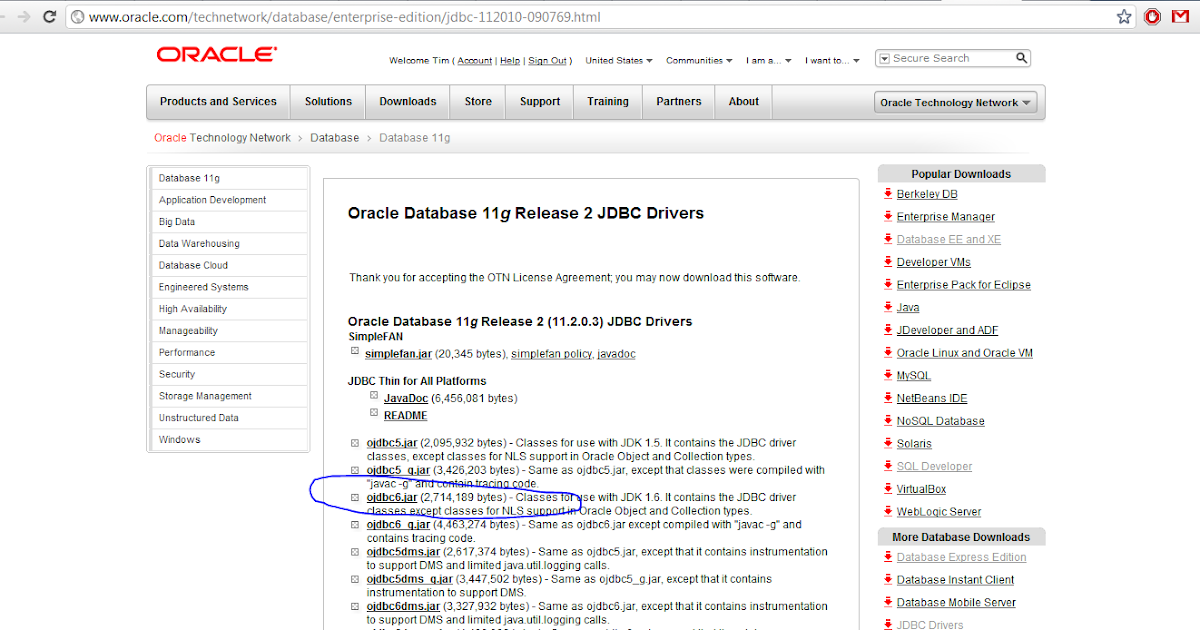Click the Sign Out link

click(547, 61)
